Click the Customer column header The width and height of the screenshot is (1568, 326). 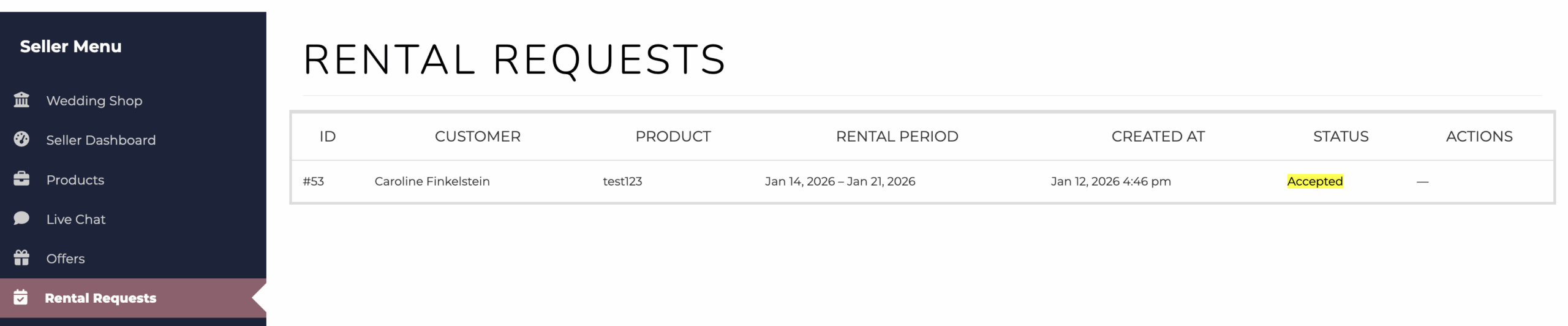pyautogui.click(x=477, y=137)
